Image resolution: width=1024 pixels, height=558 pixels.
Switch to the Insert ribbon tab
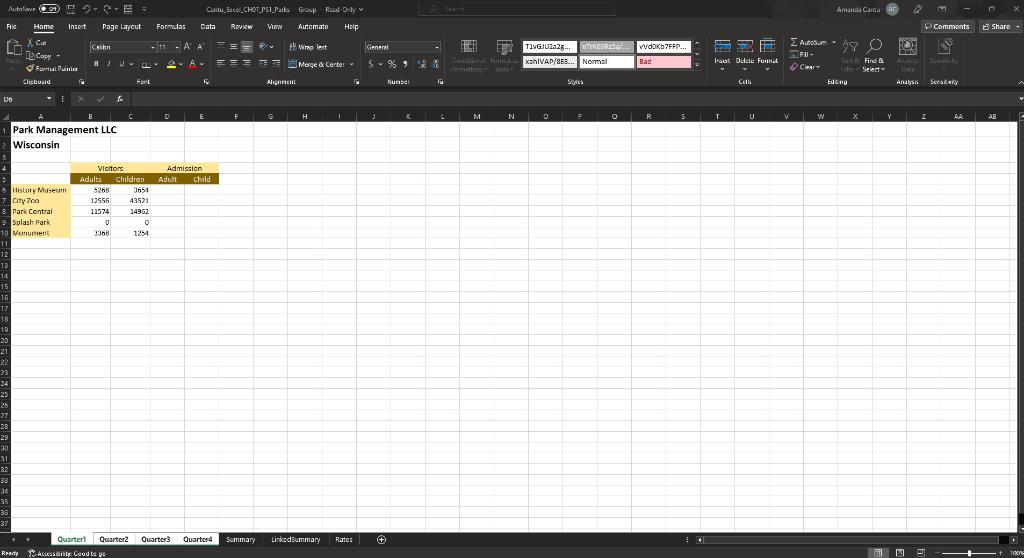point(77,27)
